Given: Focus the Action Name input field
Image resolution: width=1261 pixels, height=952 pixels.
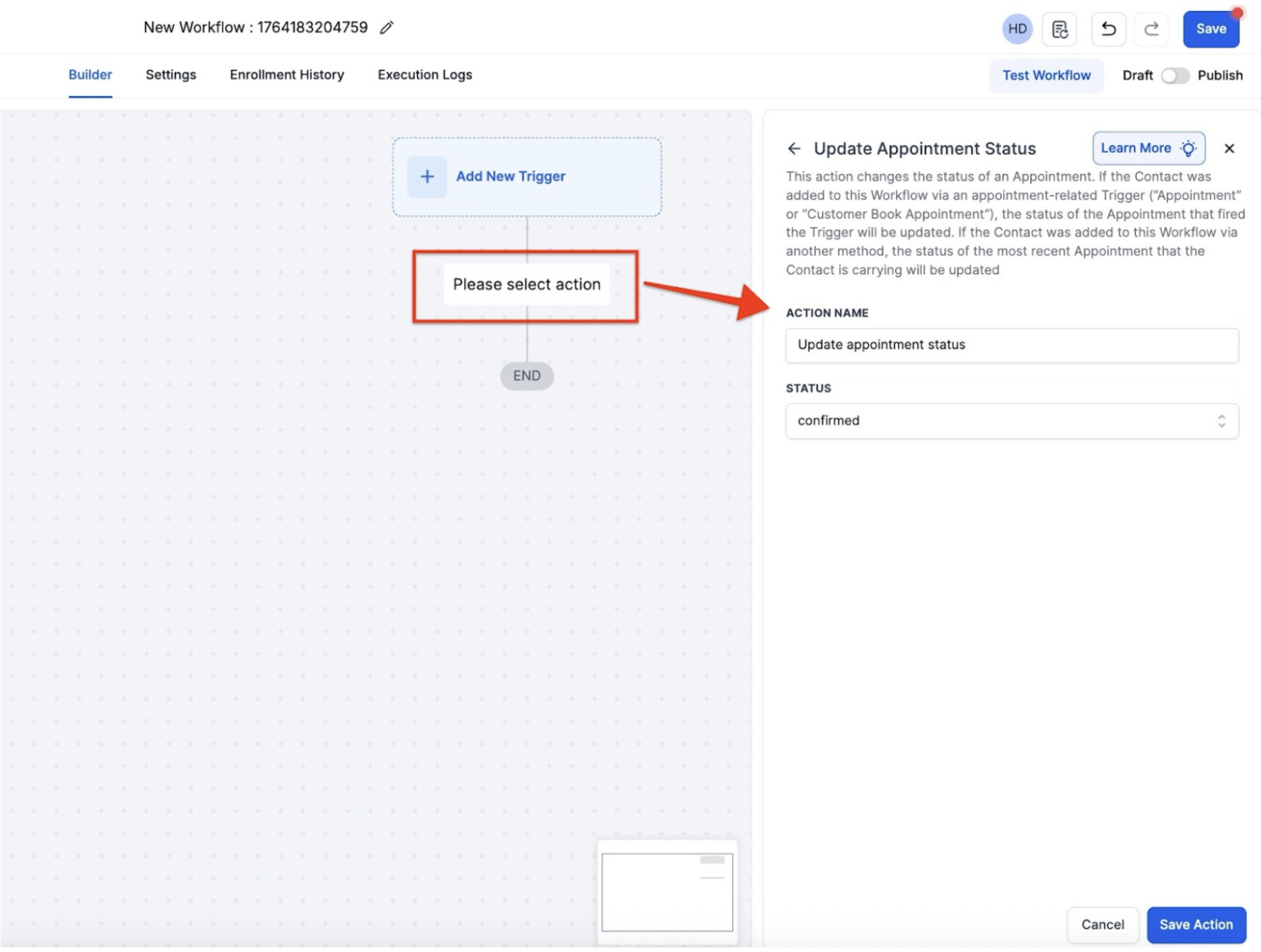Looking at the screenshot, I should tap(1011, 345).
